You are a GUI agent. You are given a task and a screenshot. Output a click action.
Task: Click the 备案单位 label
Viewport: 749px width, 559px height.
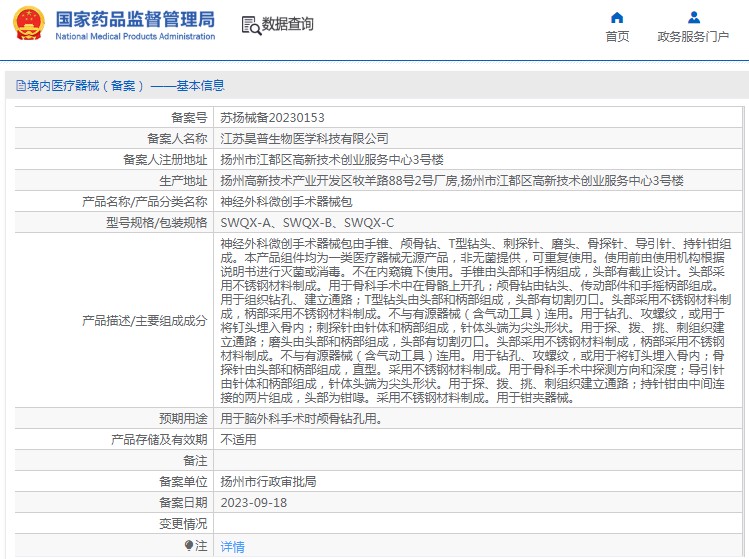[x=183, y=482]
